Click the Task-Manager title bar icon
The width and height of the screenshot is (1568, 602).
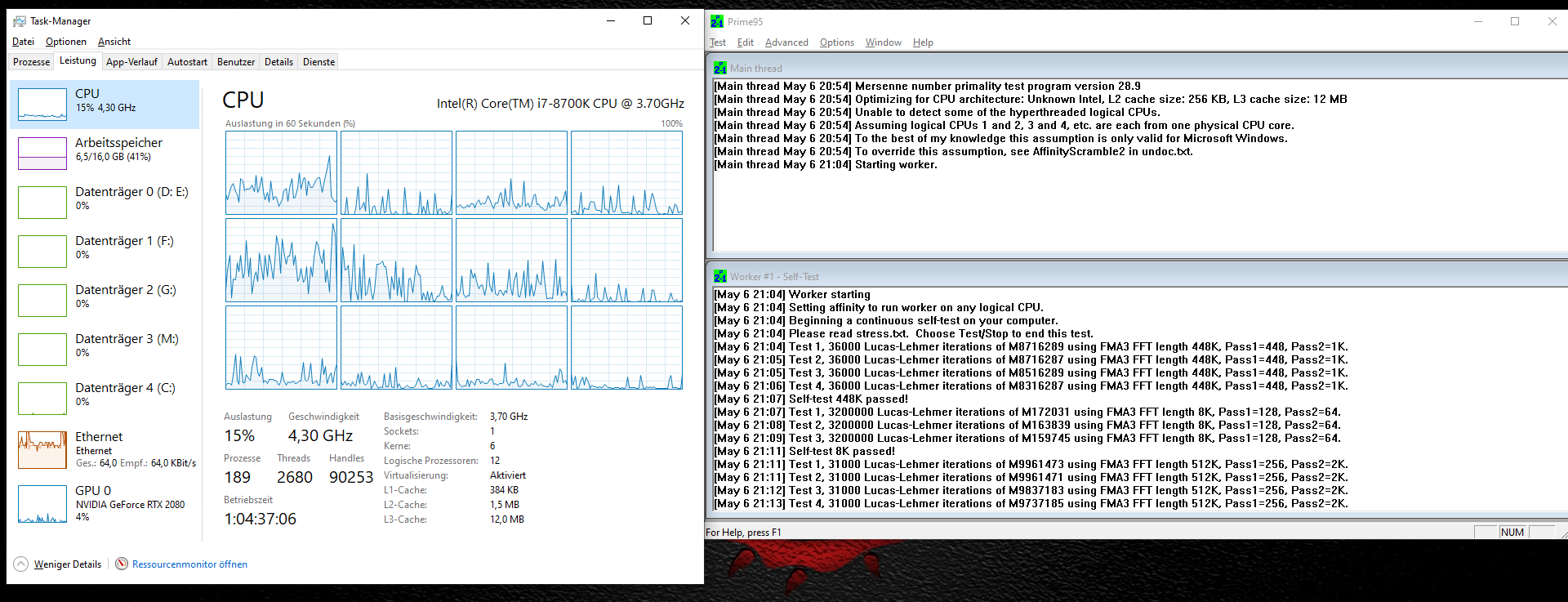(20, 21)
